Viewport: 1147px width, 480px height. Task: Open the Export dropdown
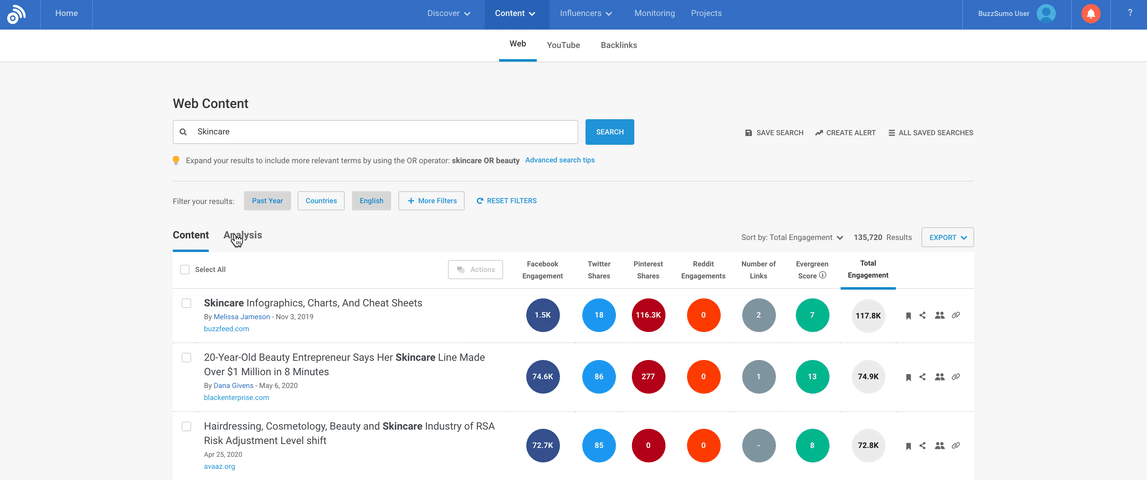(x=947, y=238)
